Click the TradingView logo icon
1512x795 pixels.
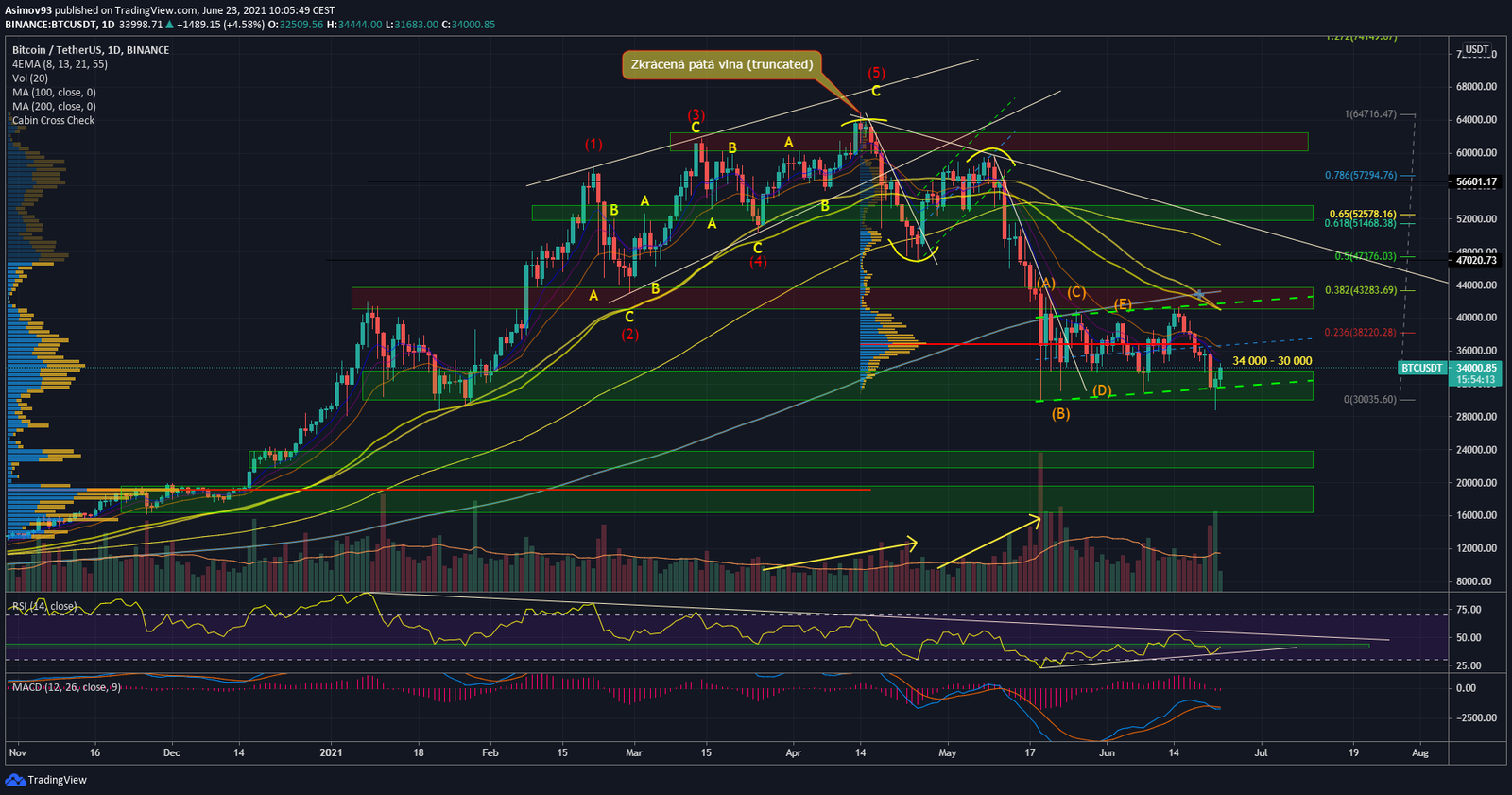point(15,780)
